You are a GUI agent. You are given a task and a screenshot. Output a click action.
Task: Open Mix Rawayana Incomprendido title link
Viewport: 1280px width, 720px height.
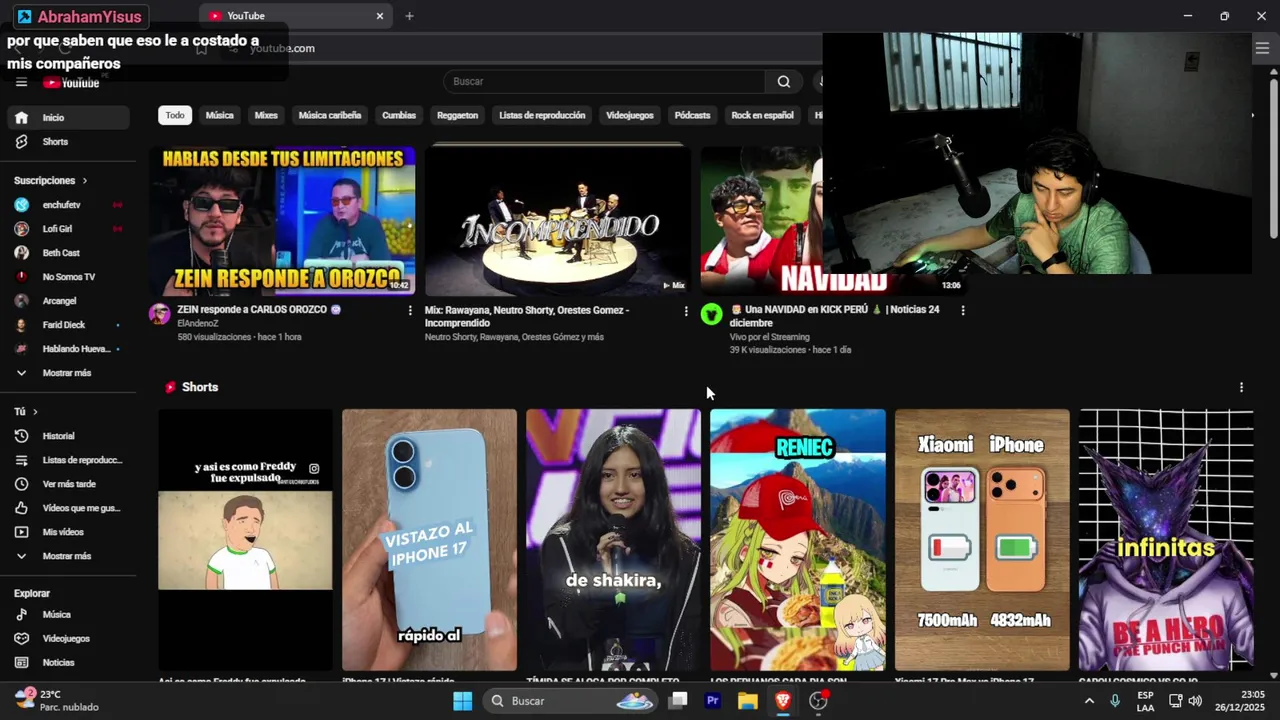(x=527, y=317)
